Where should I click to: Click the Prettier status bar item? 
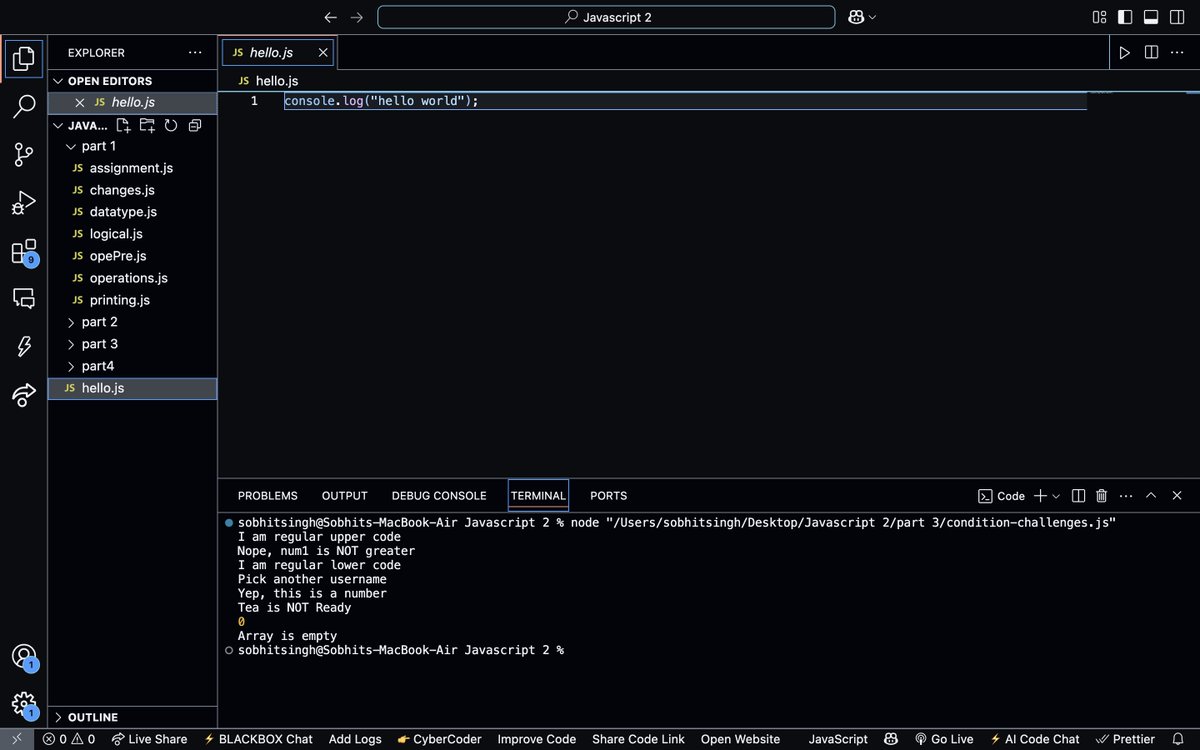1125,739
